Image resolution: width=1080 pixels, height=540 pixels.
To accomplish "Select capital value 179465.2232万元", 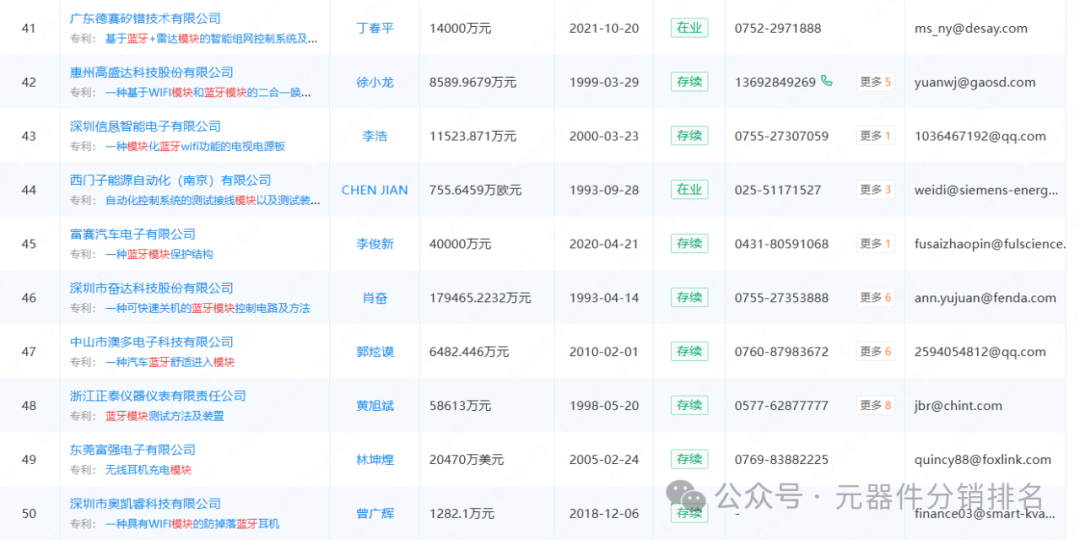I will (x=480, y=298).
